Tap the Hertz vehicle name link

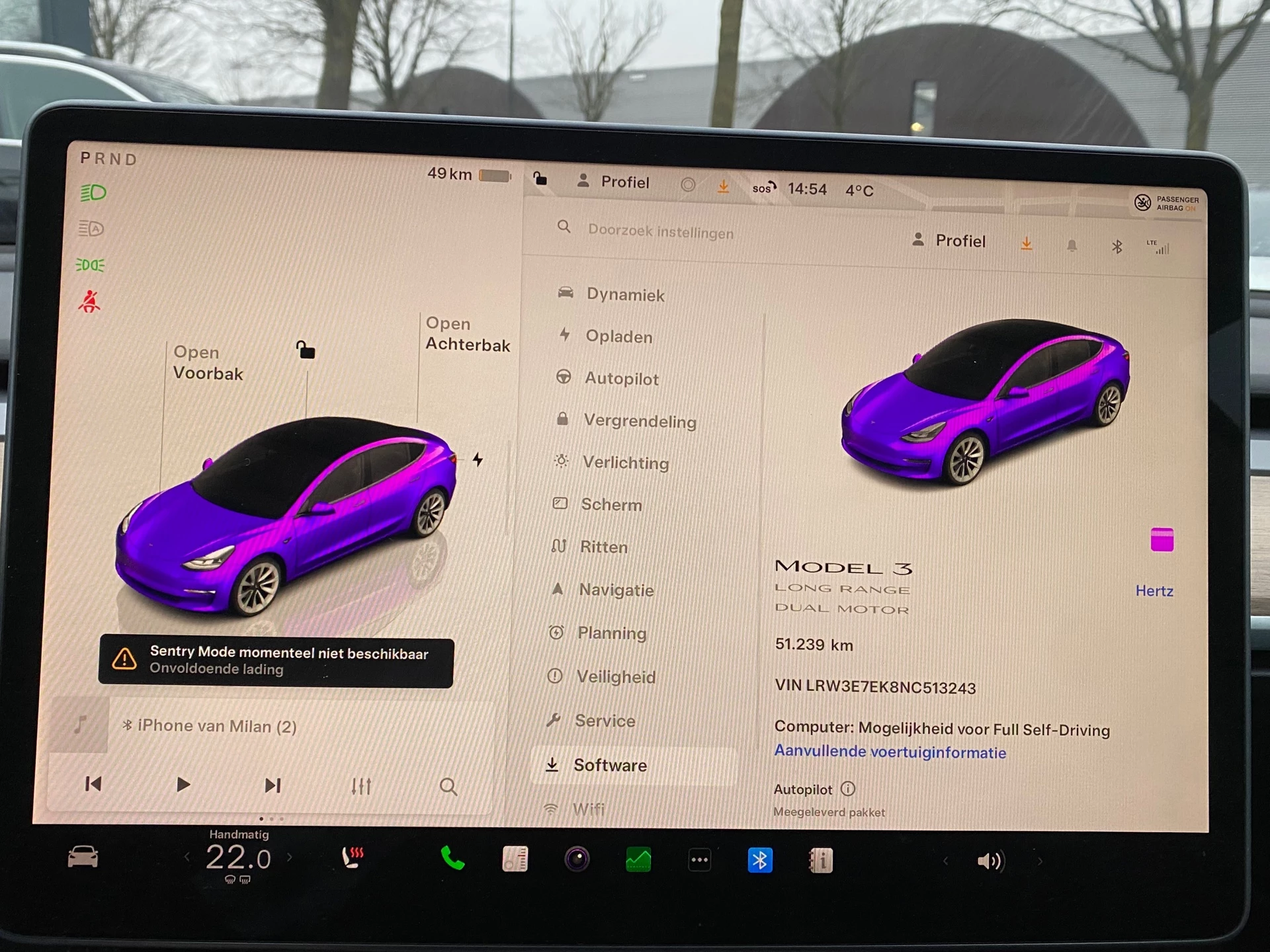[1154, 590]
